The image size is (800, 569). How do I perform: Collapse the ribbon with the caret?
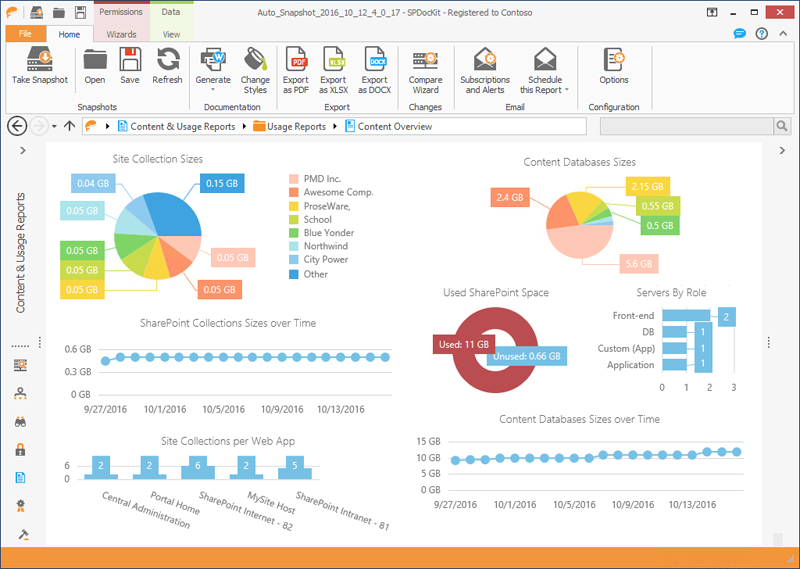[783, 34]
